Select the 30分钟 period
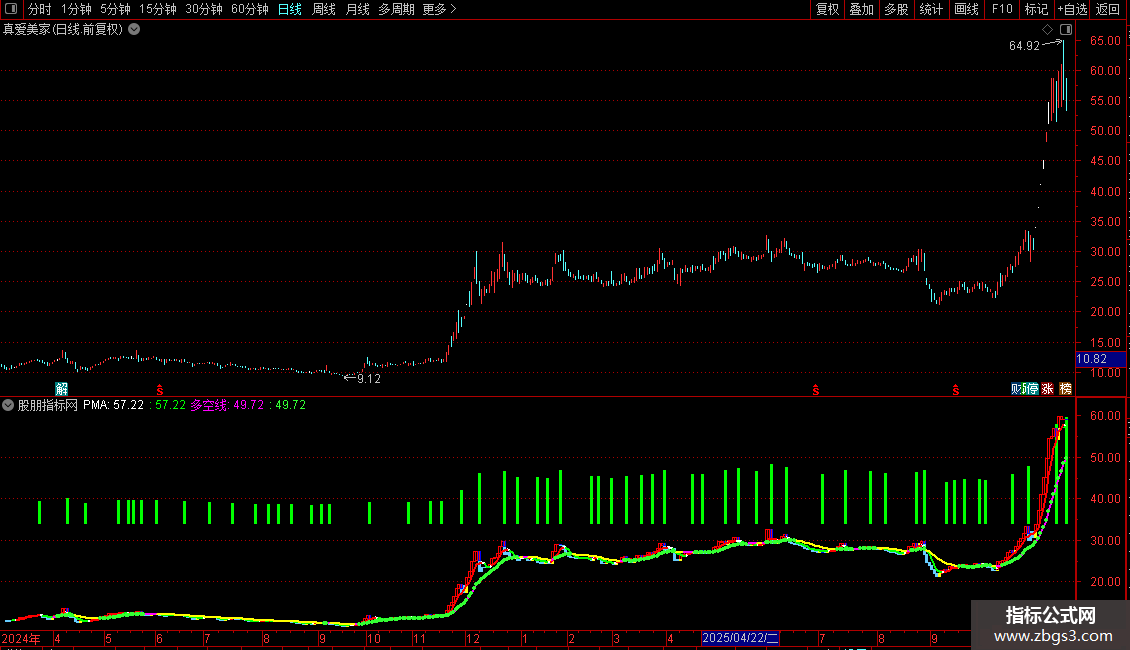 coord(204,9)
